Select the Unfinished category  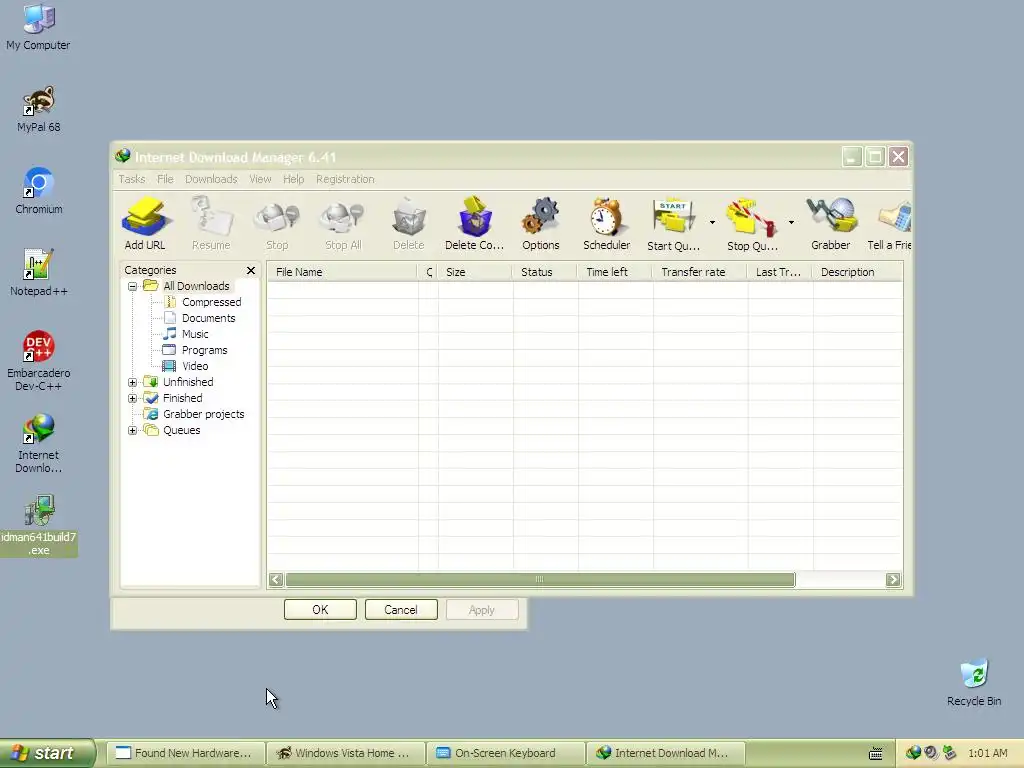pos(188,382)
